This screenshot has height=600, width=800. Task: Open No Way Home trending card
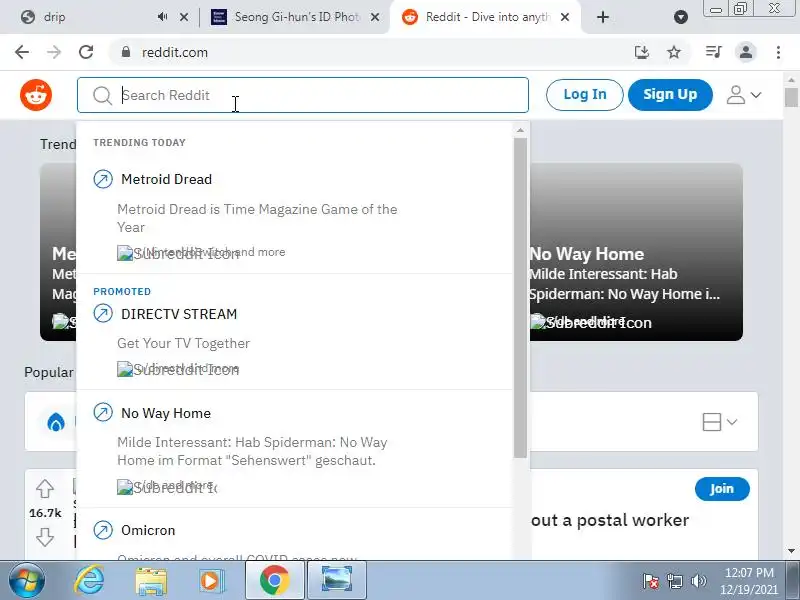click(636, 252)
